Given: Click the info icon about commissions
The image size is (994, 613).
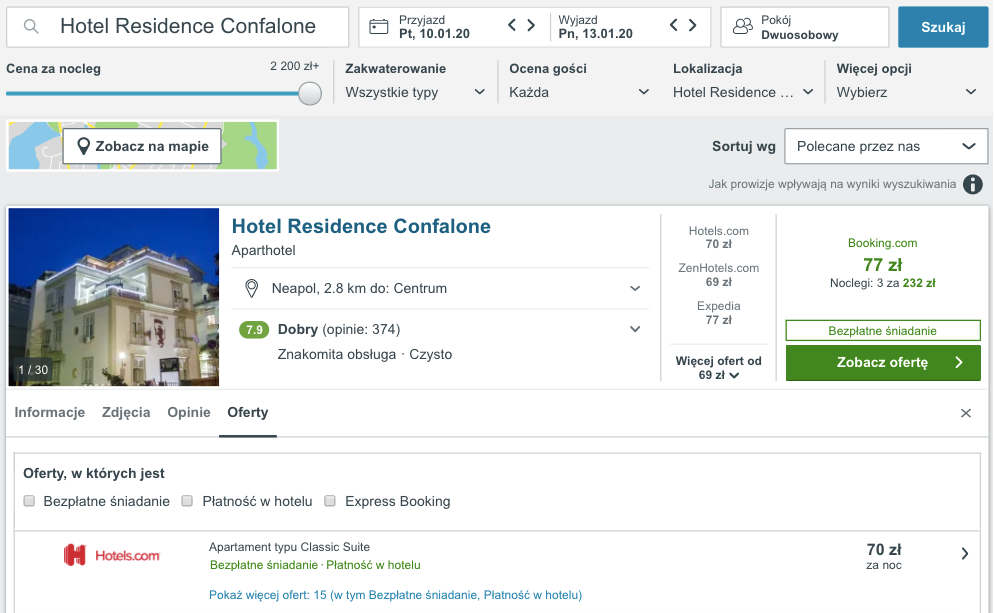Looking at the screenshot, I should (x=972, y=184).
